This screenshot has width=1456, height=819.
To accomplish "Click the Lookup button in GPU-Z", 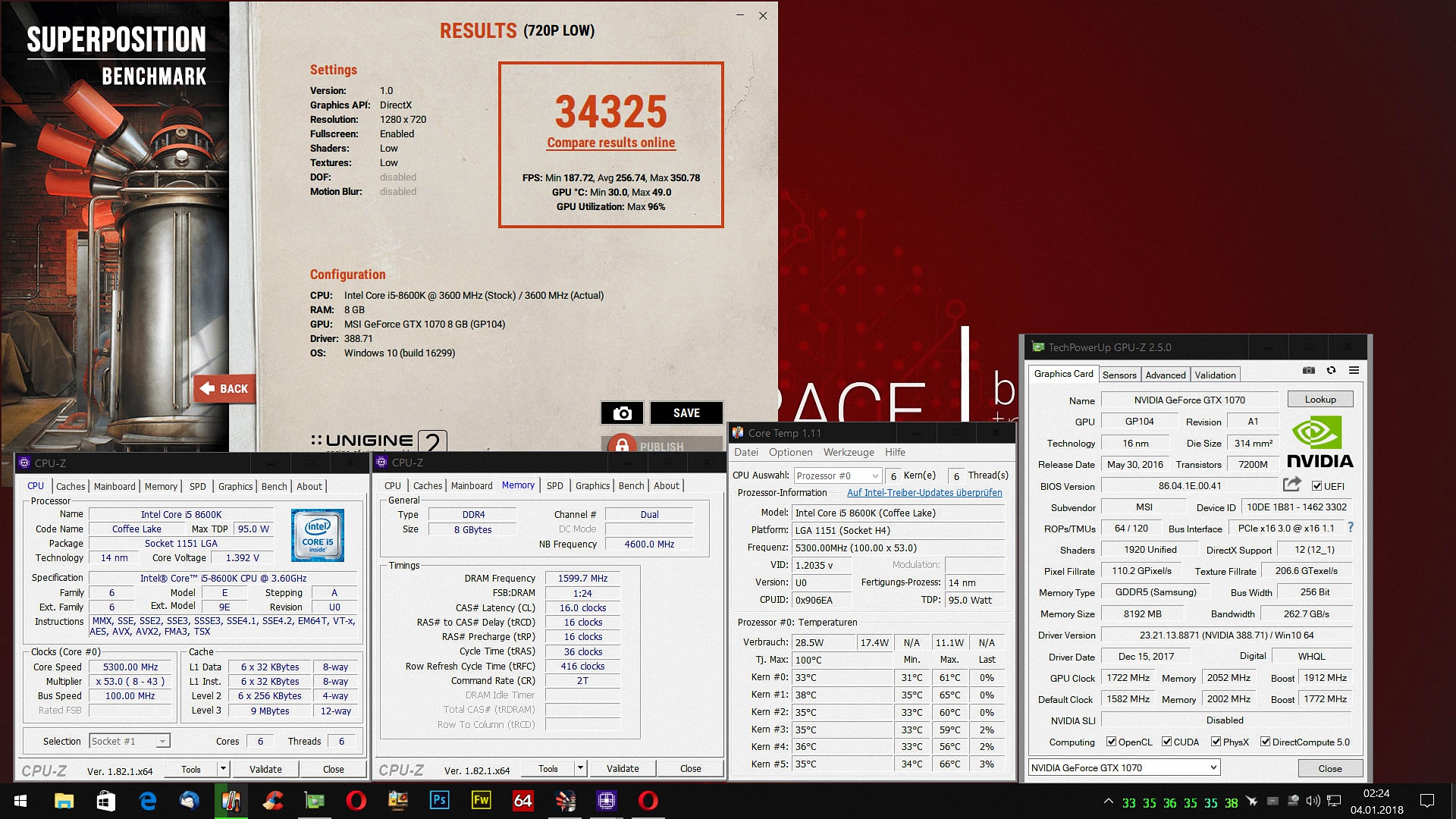I will click(x=1319, y=399).
